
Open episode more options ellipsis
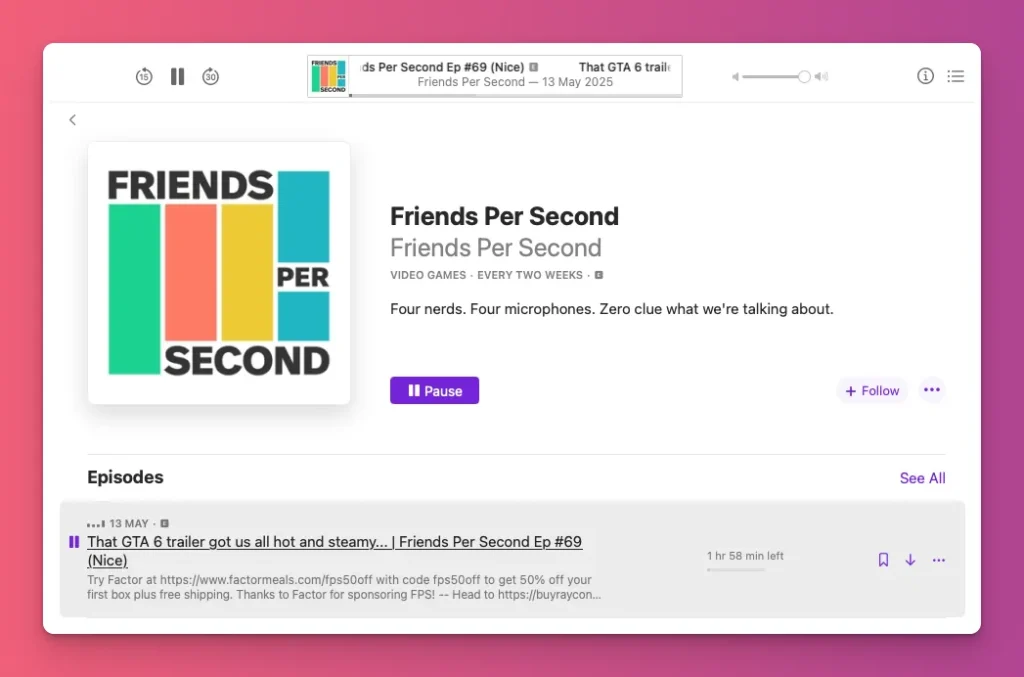coord(938,560)
